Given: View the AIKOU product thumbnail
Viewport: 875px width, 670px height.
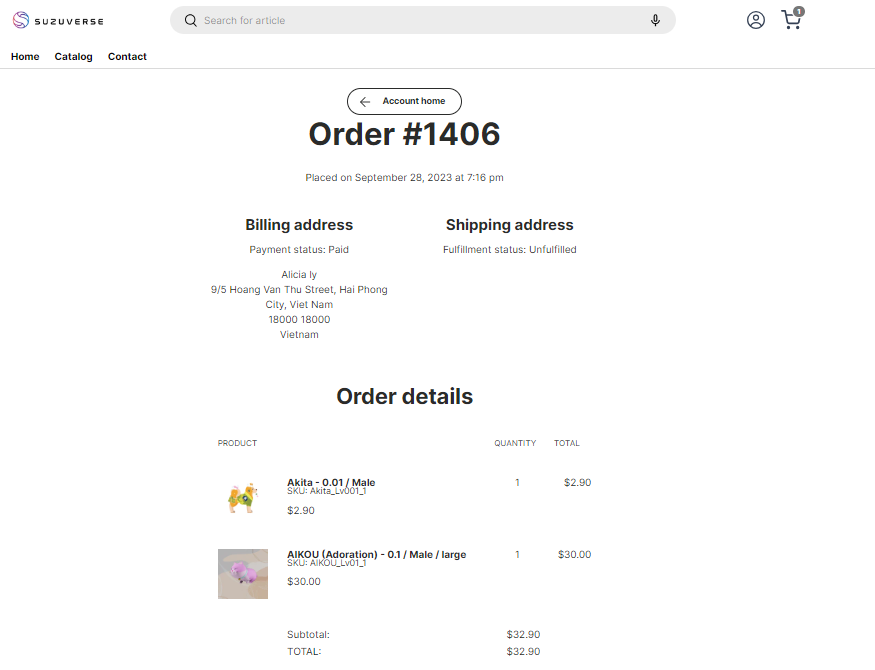Looking at the screenshot, I should [x=242, y=573].
